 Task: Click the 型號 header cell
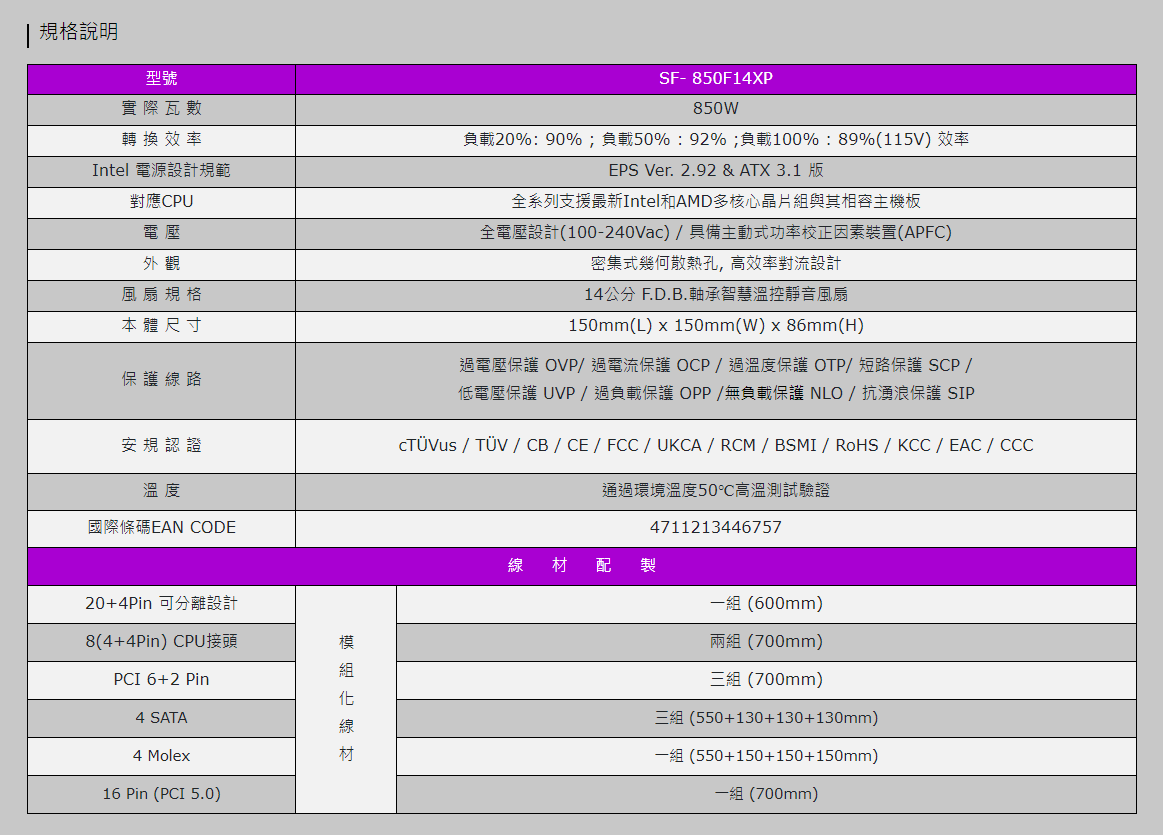click(161, 79)
